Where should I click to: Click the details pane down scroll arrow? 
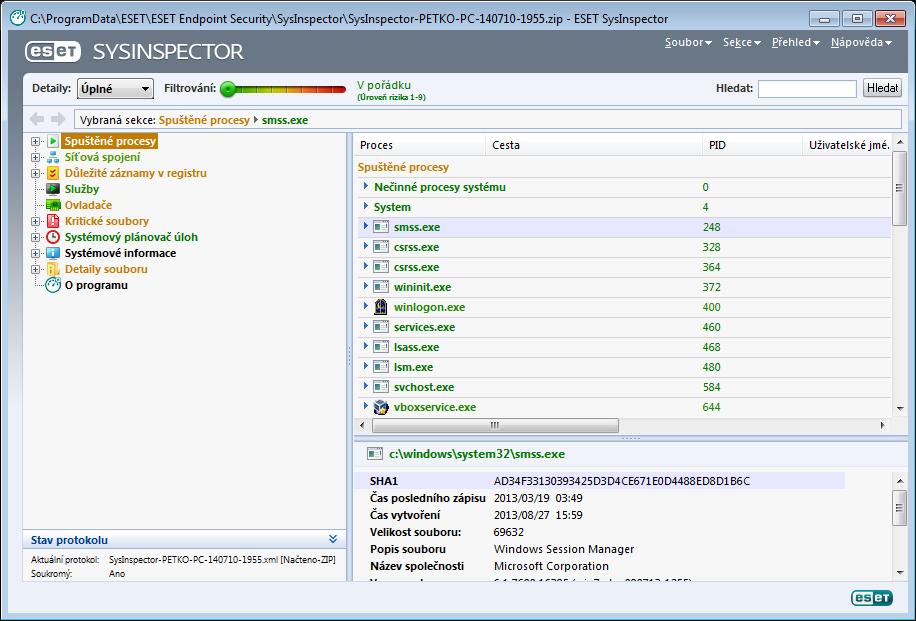click(x=900, y=573)
